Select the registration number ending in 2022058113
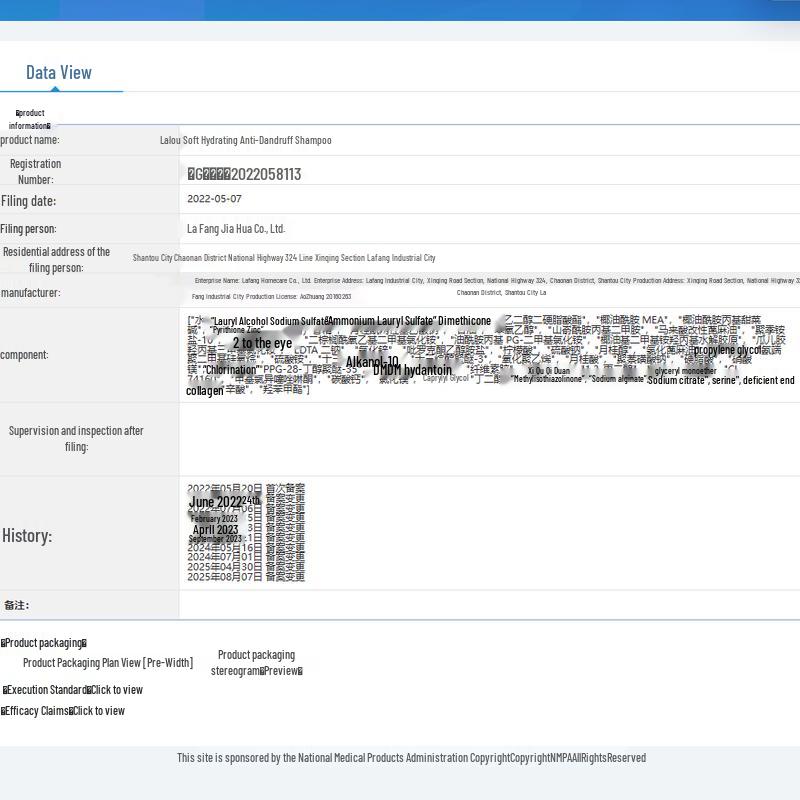Viewport: 800px width, 800px height. [244, 174]
